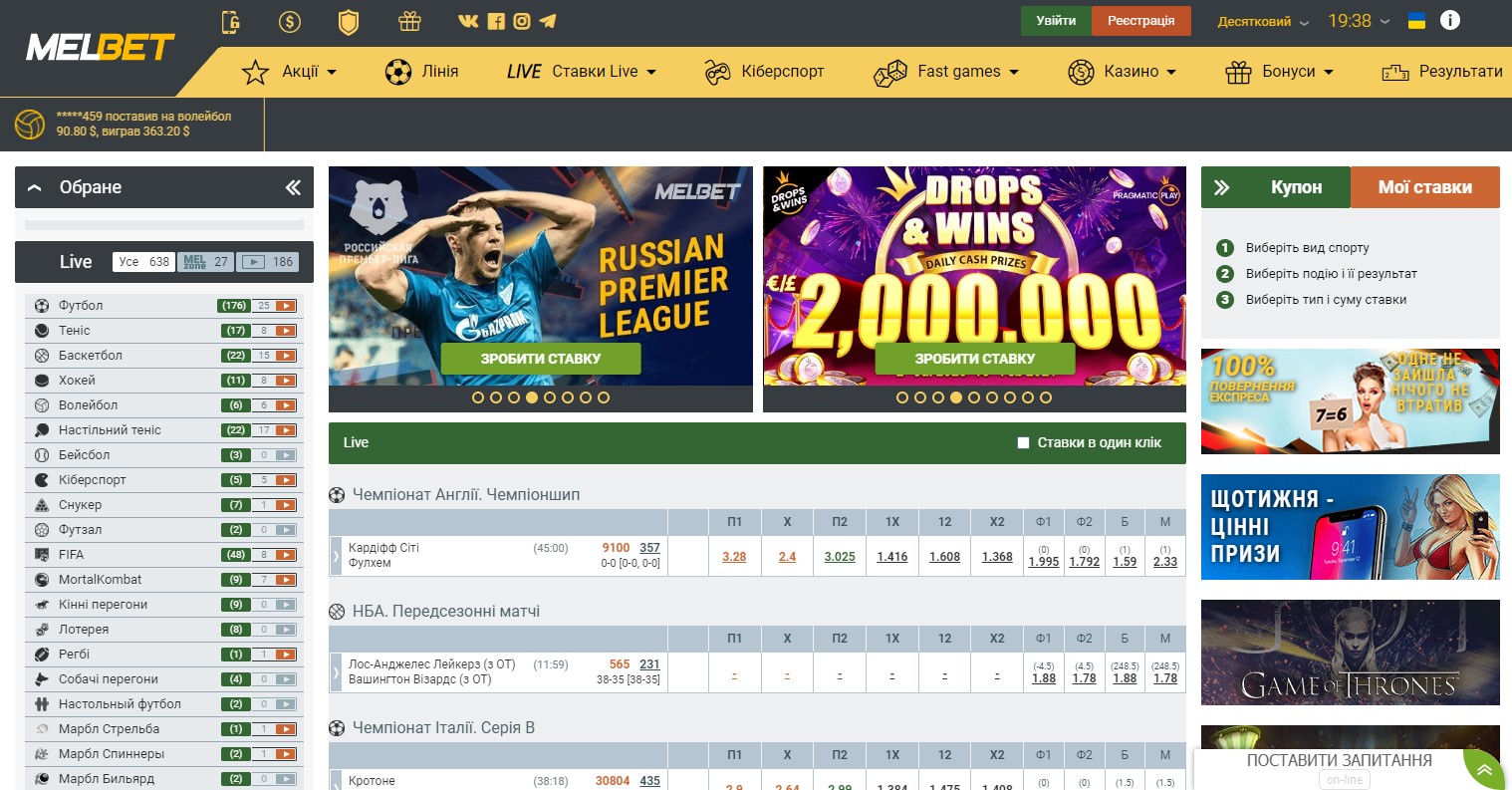
Task: Open the mobile app icon in top bar
Action: pyautogui.click(x=230, y=21)
